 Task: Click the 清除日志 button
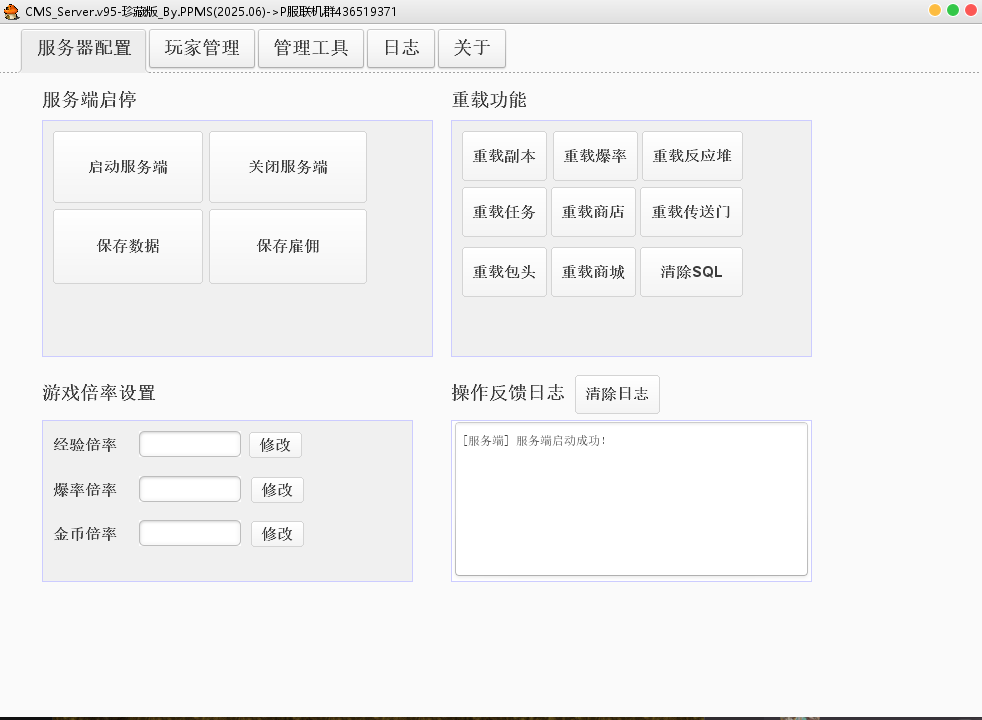click(617, 394)
